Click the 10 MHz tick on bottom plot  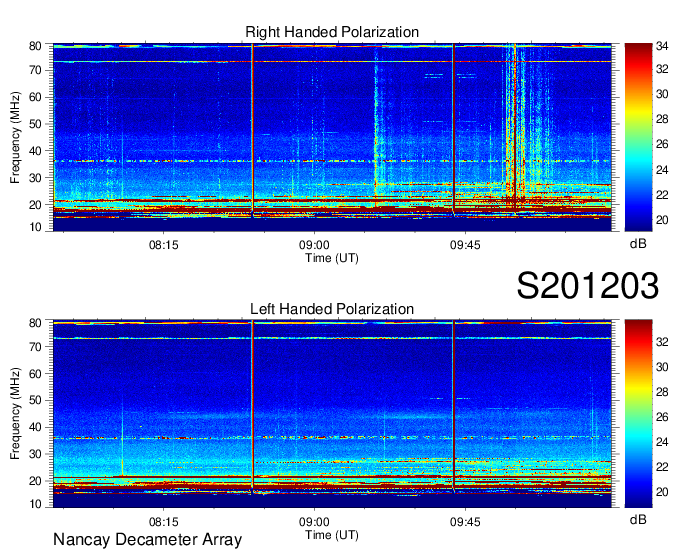(x=35, y=504)
